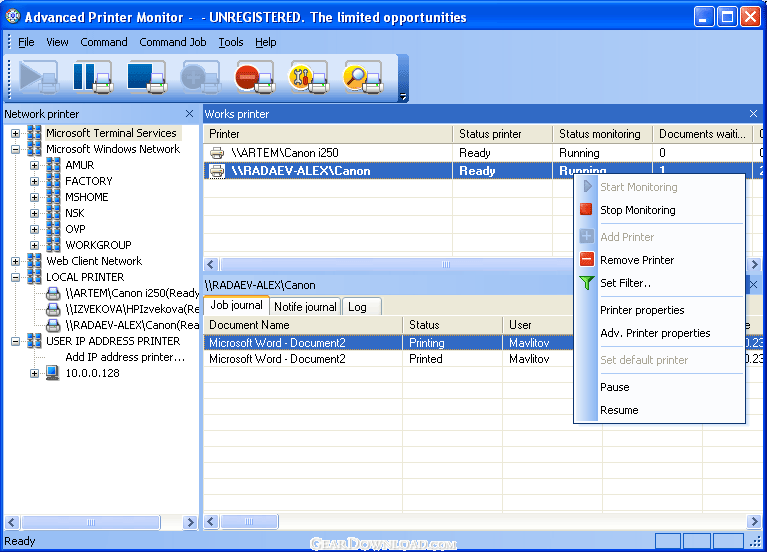Viewport: 767px width, 552px height.
Task: Expand the AMUR workgroup node
Action: click(34, 165)
